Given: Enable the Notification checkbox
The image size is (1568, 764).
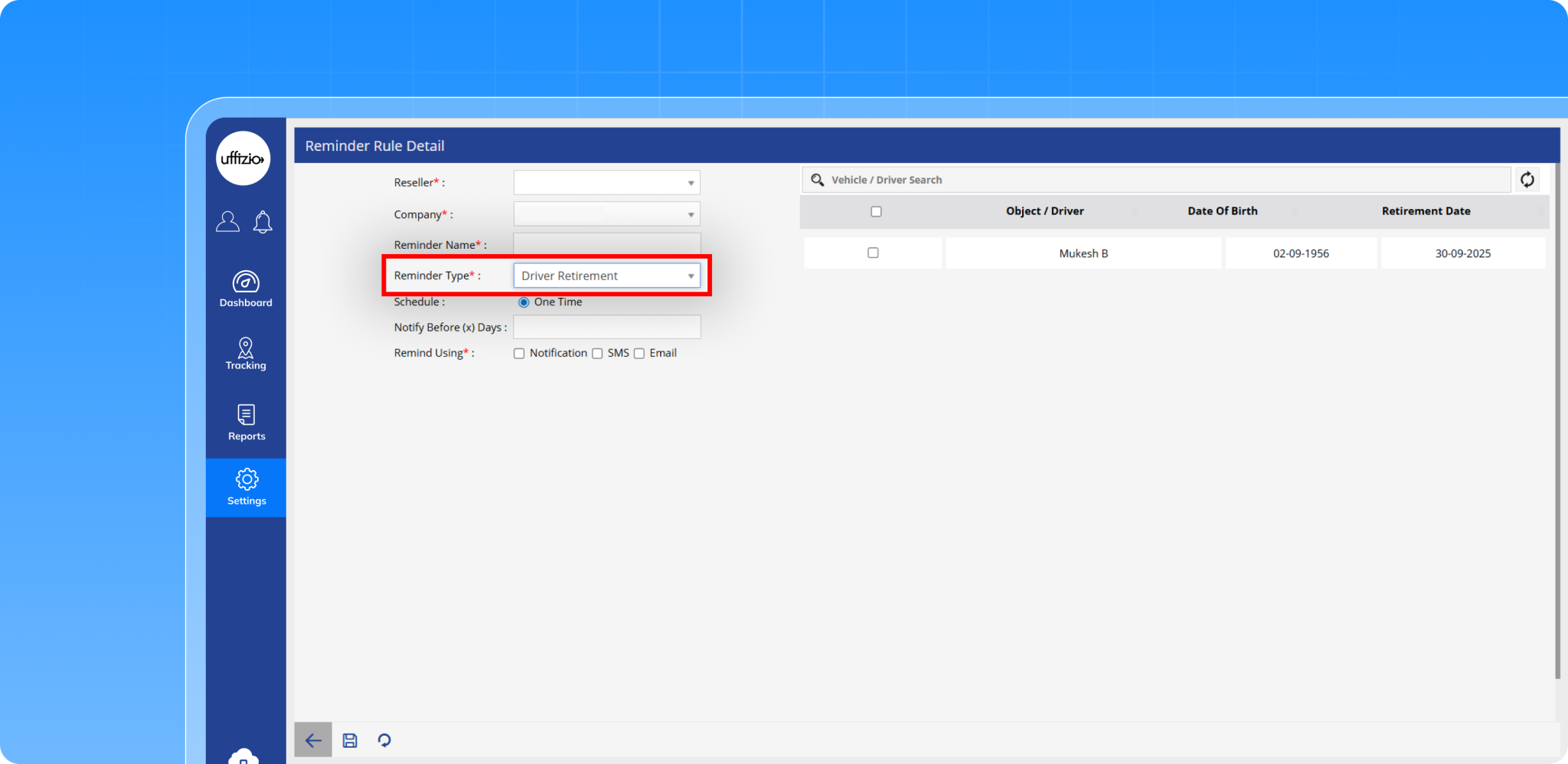Looking at the screenshot, I should [519, 354].
